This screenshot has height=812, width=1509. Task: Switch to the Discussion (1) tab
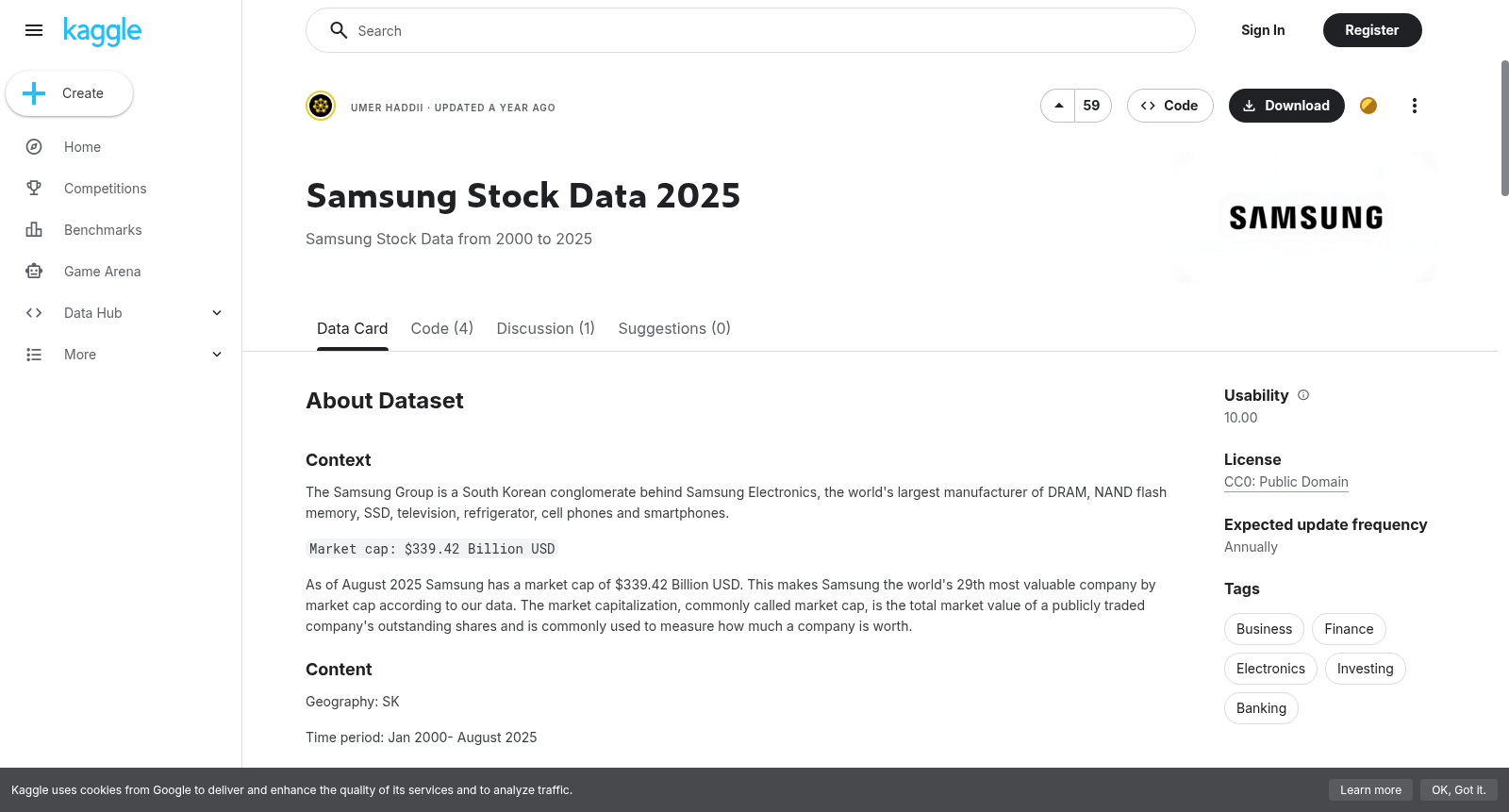pos(546,328)
